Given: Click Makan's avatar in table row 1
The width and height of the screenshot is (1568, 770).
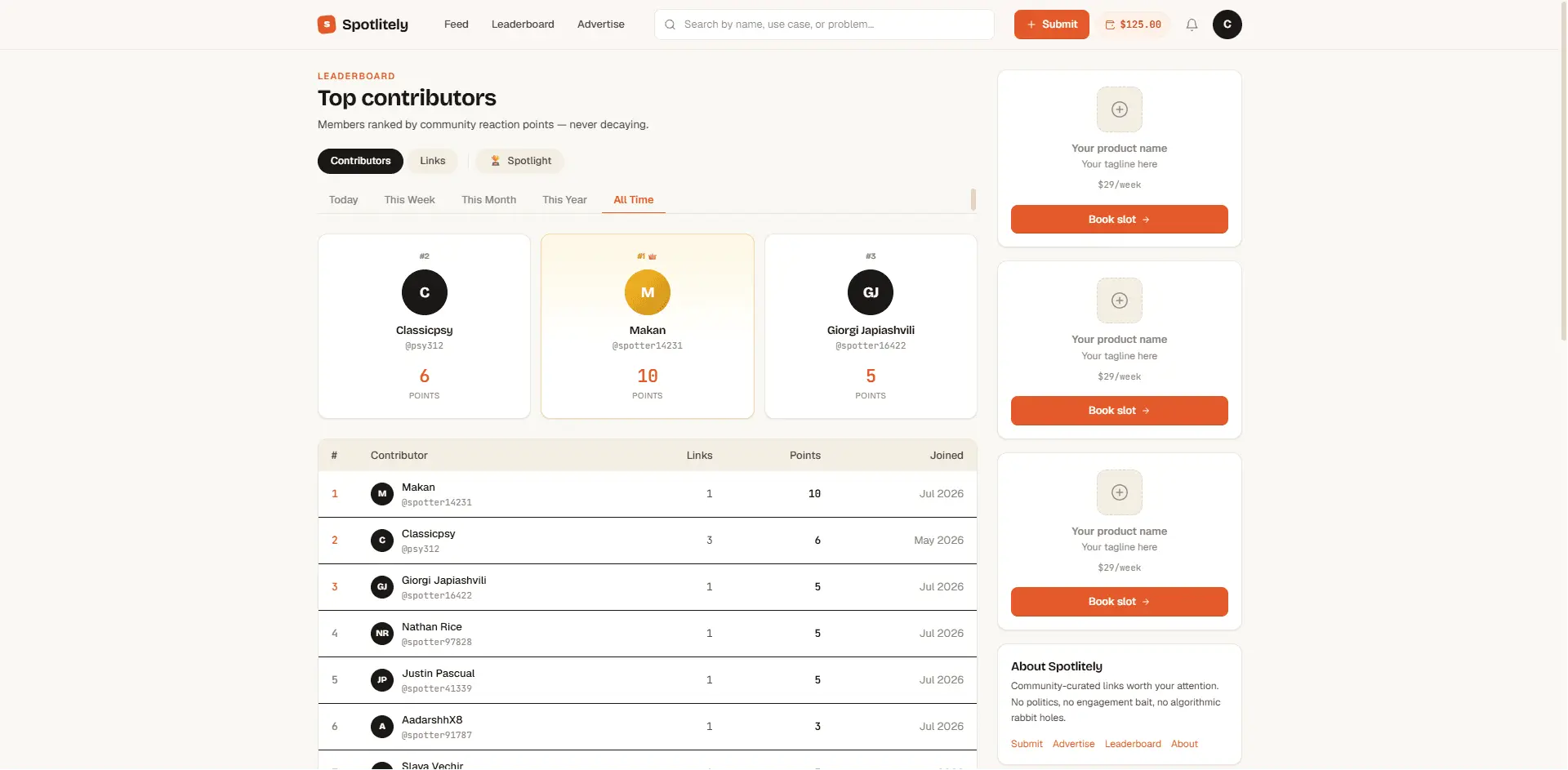Looking at the screenshot, I should coord(382,494).
